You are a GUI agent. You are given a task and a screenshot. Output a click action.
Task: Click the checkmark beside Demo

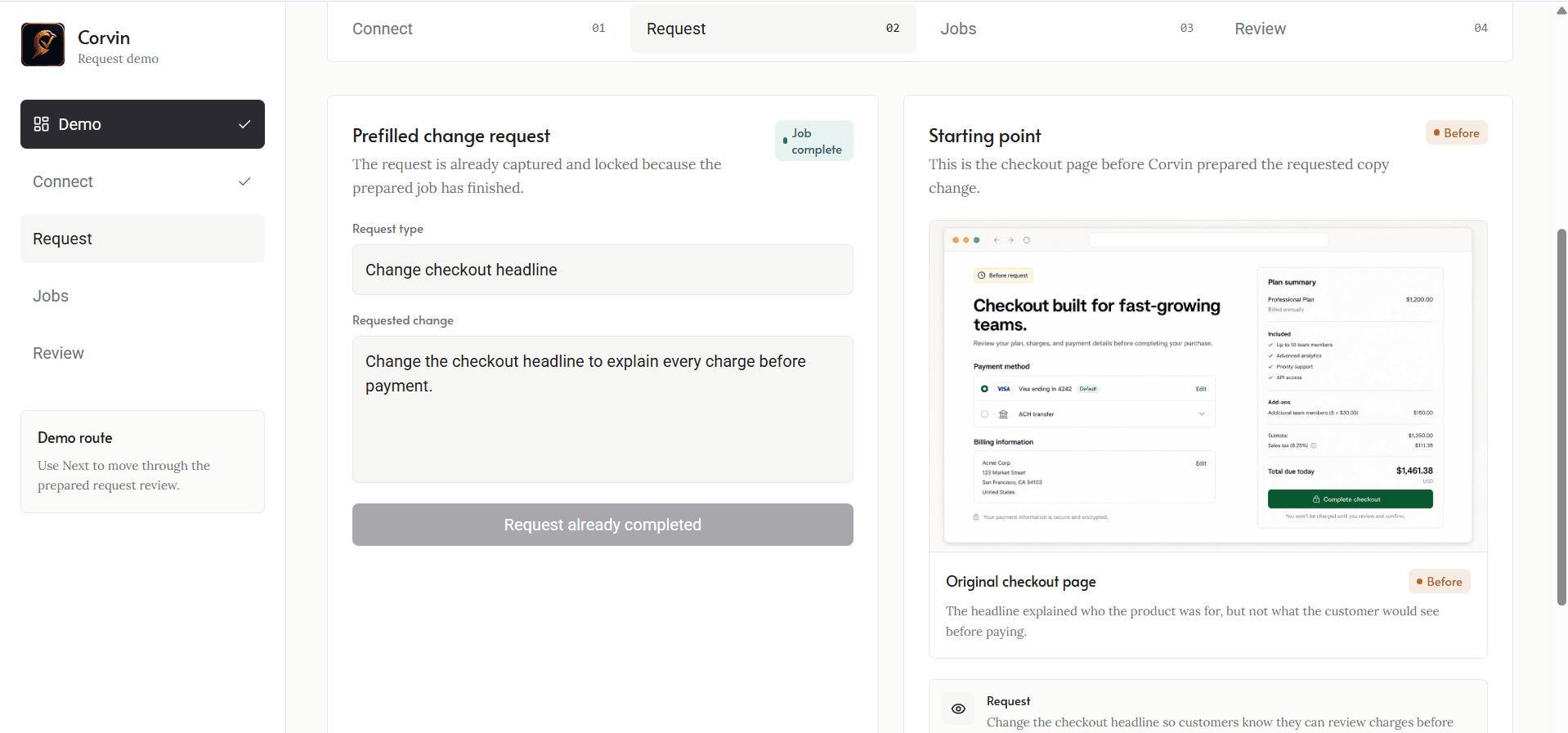coord(244,124)
